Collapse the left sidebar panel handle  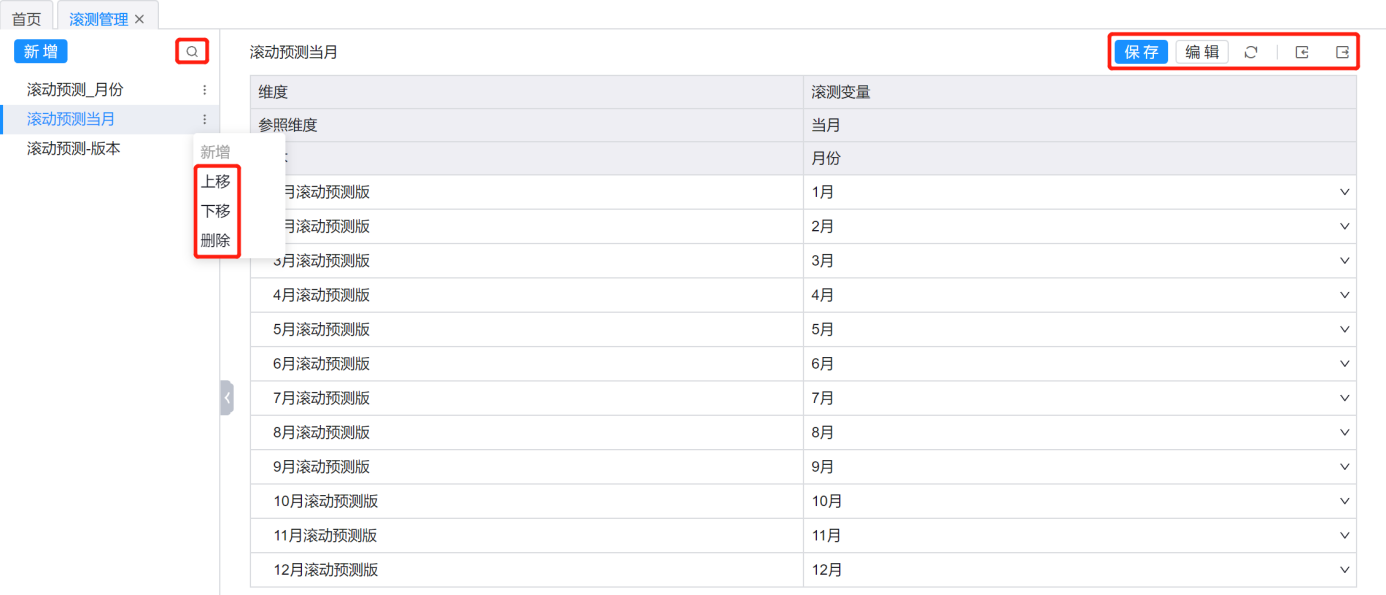click(x=227, y=397)
